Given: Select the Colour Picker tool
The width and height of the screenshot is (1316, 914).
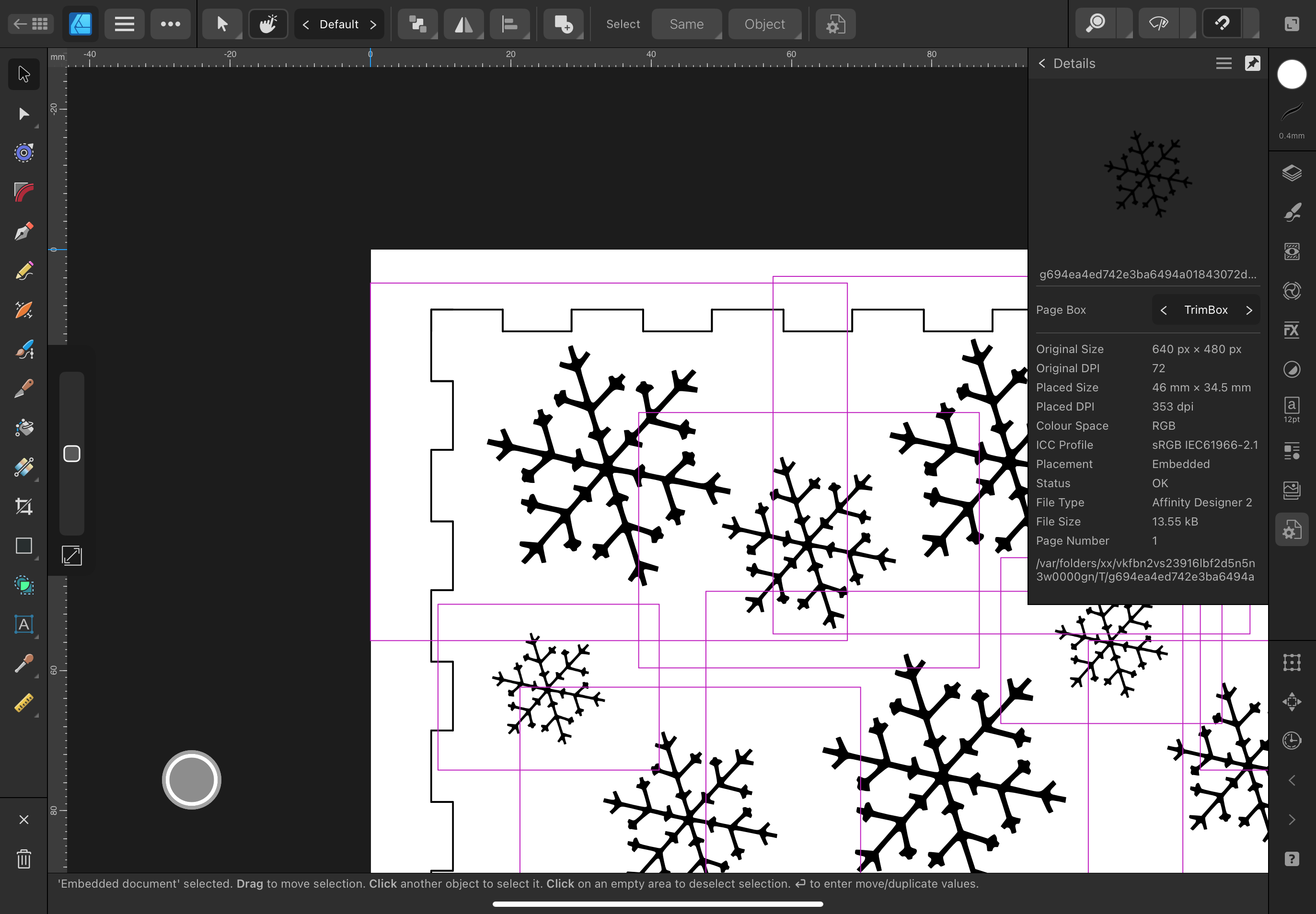Looking at the screenshot, I should [23, 664].
